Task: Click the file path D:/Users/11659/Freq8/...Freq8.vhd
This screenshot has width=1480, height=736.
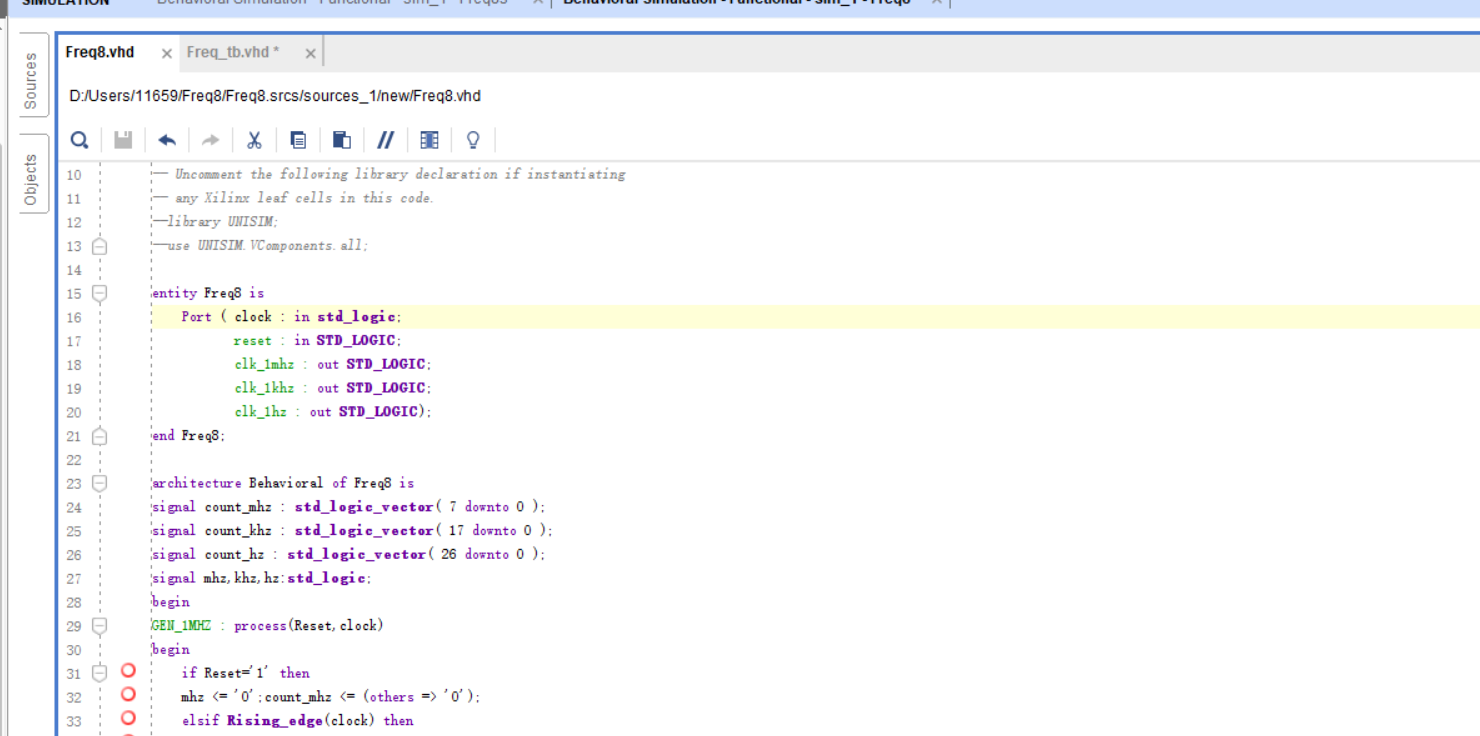Action: [x=275, y=96]
